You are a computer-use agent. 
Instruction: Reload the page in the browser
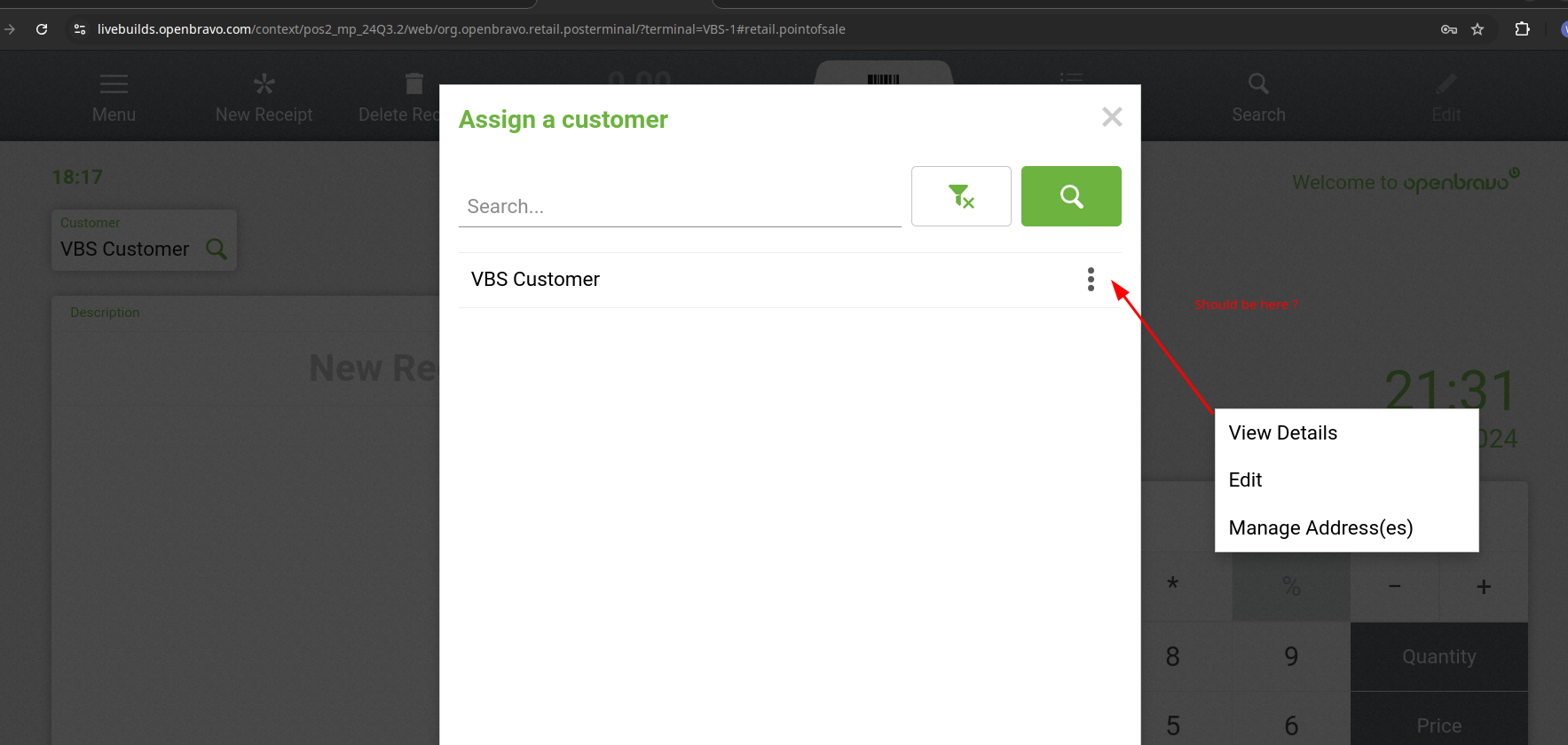42,29
